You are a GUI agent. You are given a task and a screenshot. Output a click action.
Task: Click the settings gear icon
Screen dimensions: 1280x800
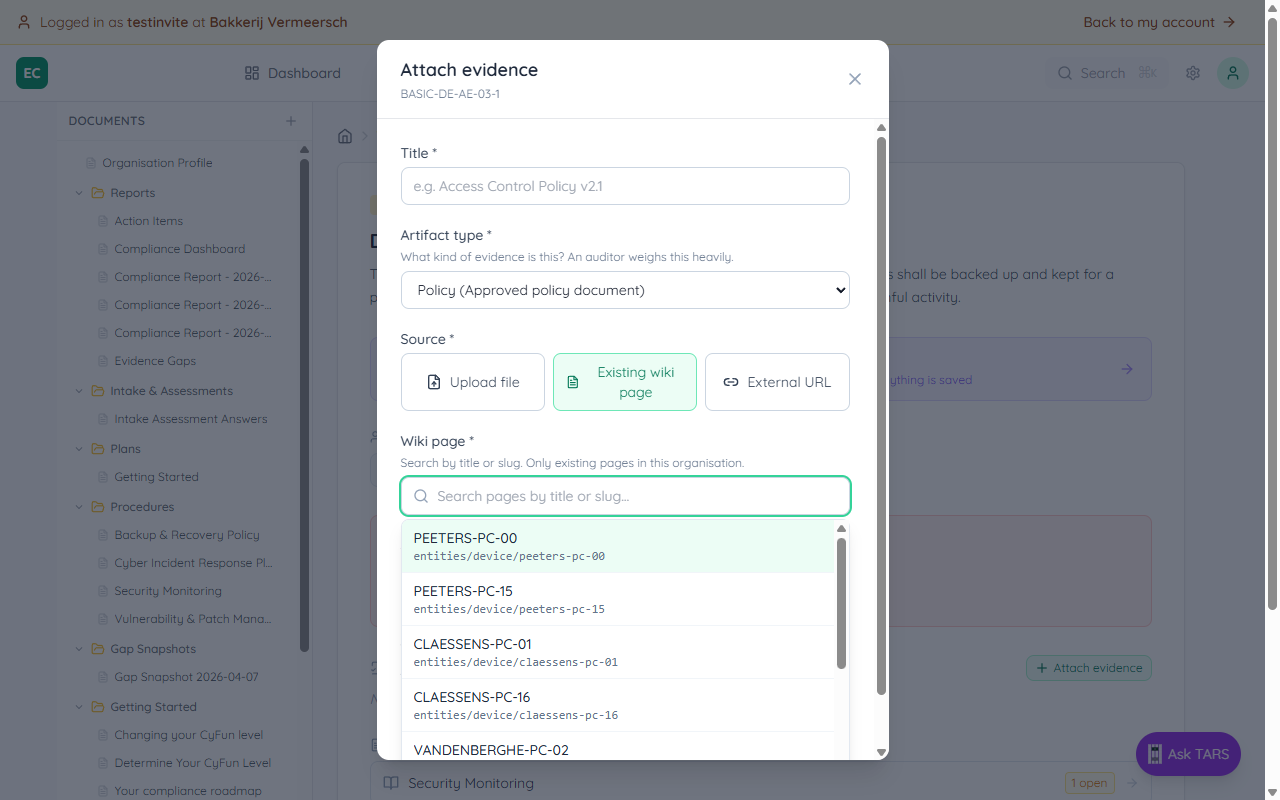pos(1192,72)
